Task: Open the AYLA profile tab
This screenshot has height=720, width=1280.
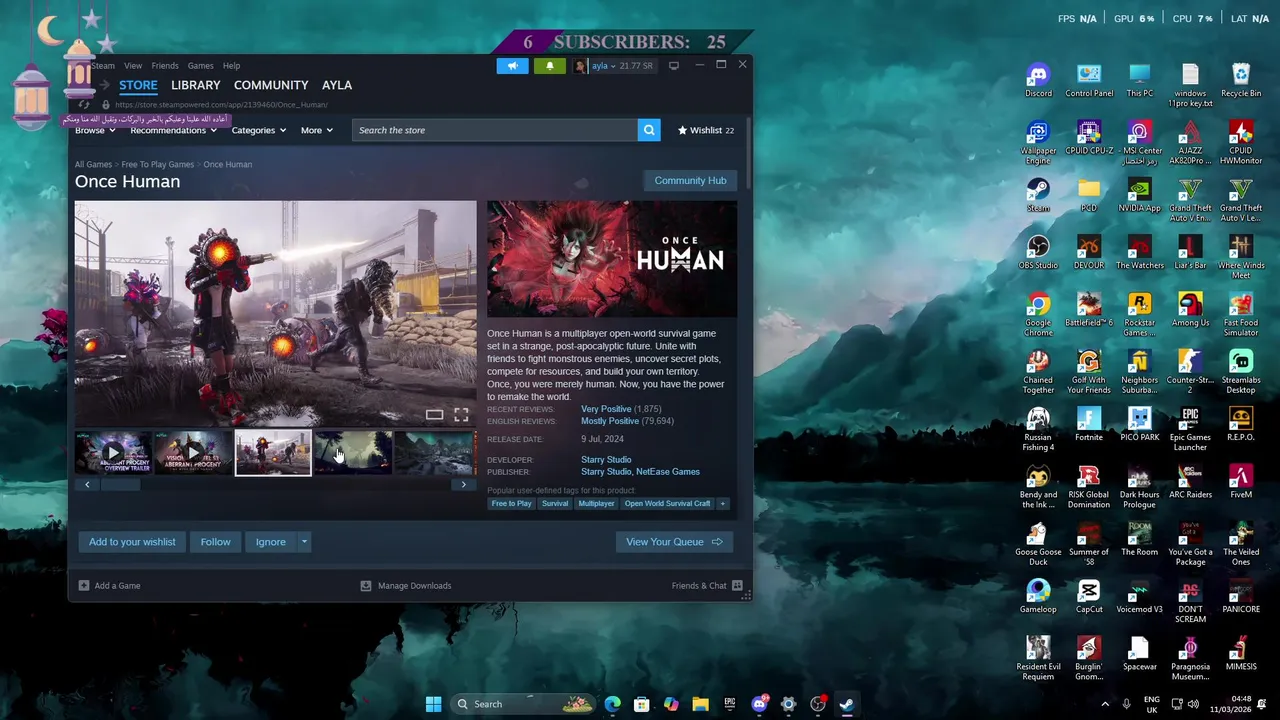Action: pos(337,85)
